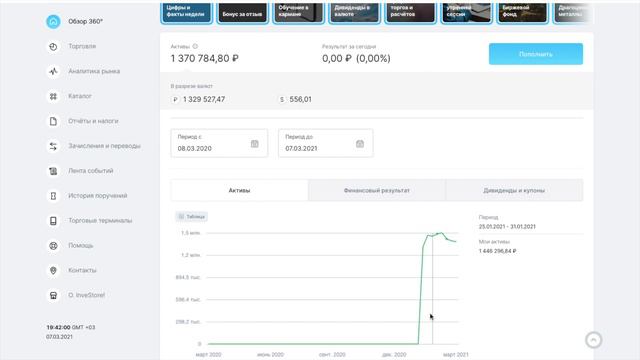Click the Помощь lifebuoy icon
The image size is (640, 360).
coord(53,246)
